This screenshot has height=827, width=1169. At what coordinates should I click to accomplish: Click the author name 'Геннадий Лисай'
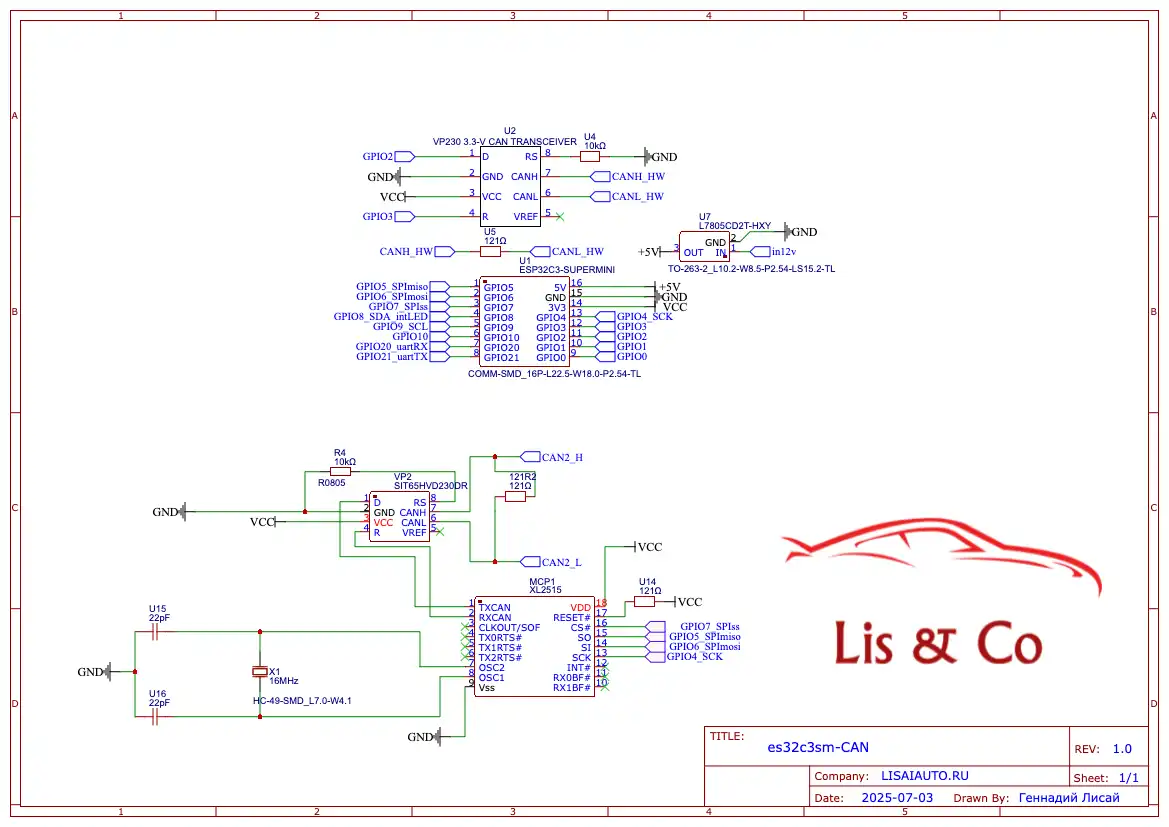(1069, 798)
